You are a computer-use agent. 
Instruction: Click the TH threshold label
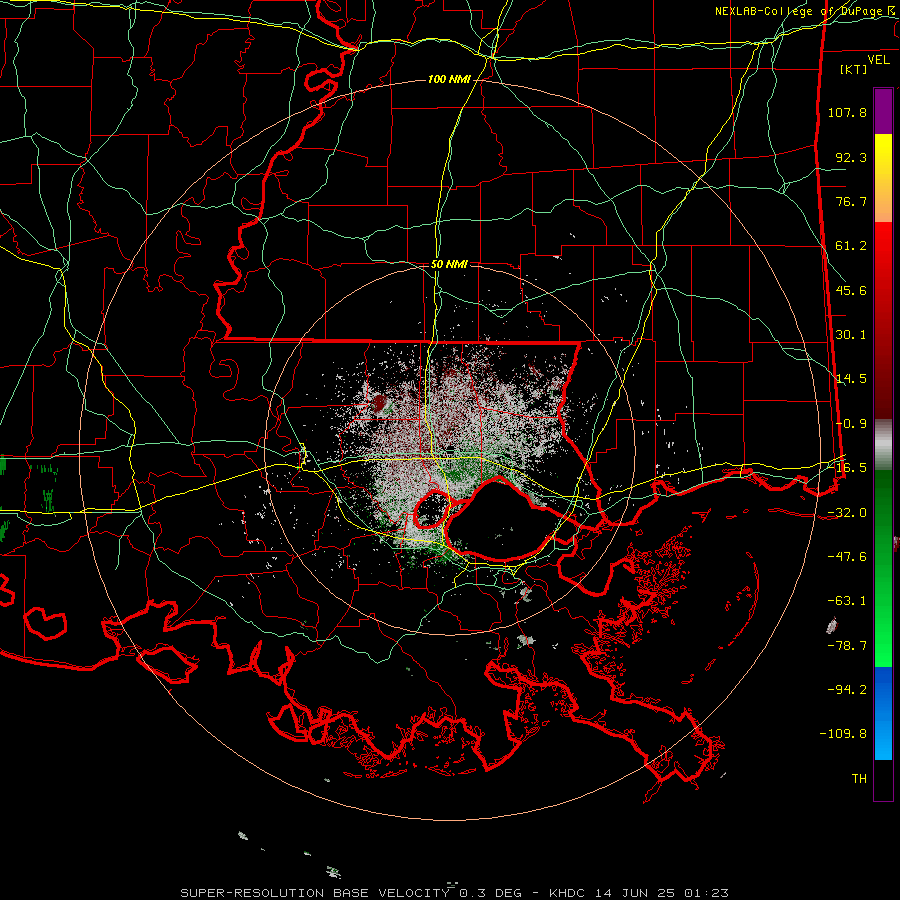pos(859,779)
